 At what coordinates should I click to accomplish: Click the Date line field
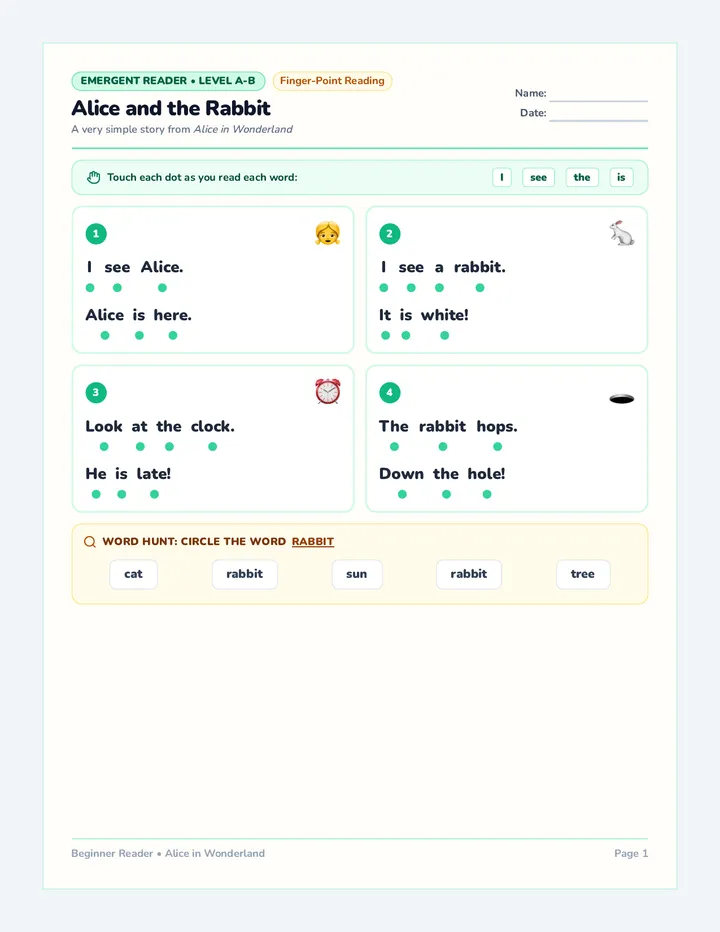pyautogui.click(x=598, y=114)
